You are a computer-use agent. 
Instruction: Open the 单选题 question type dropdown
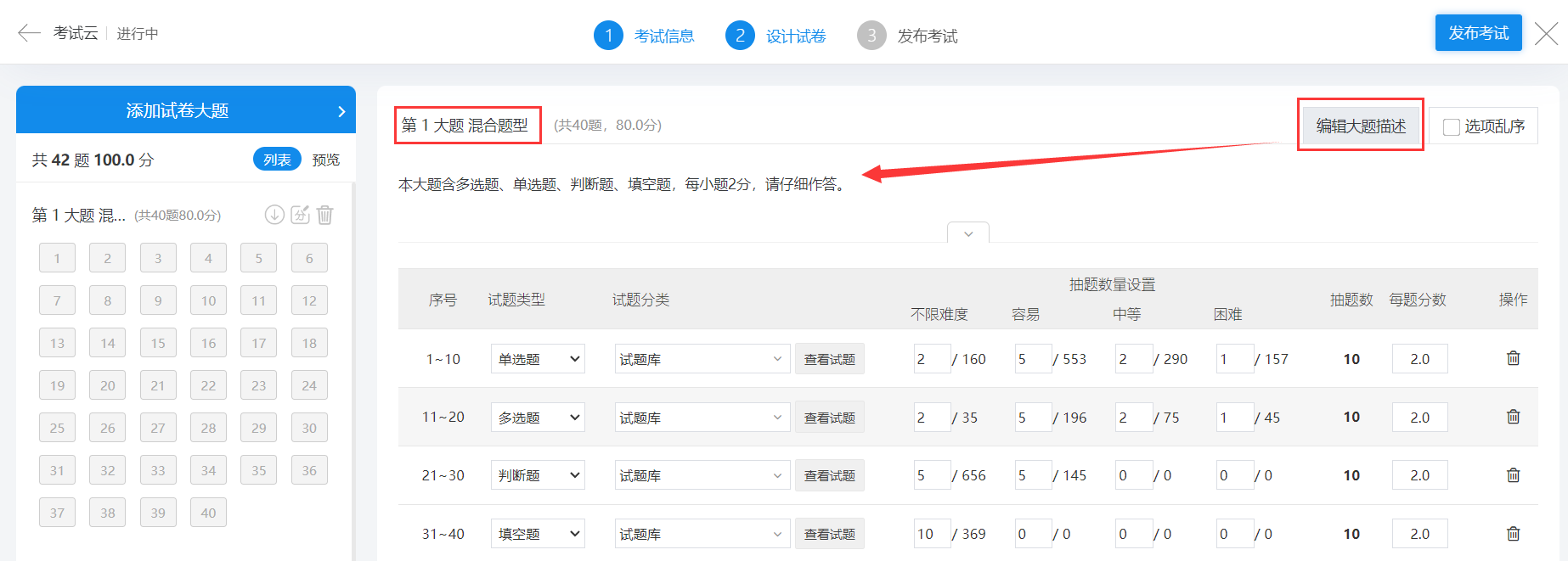point(538,359)
